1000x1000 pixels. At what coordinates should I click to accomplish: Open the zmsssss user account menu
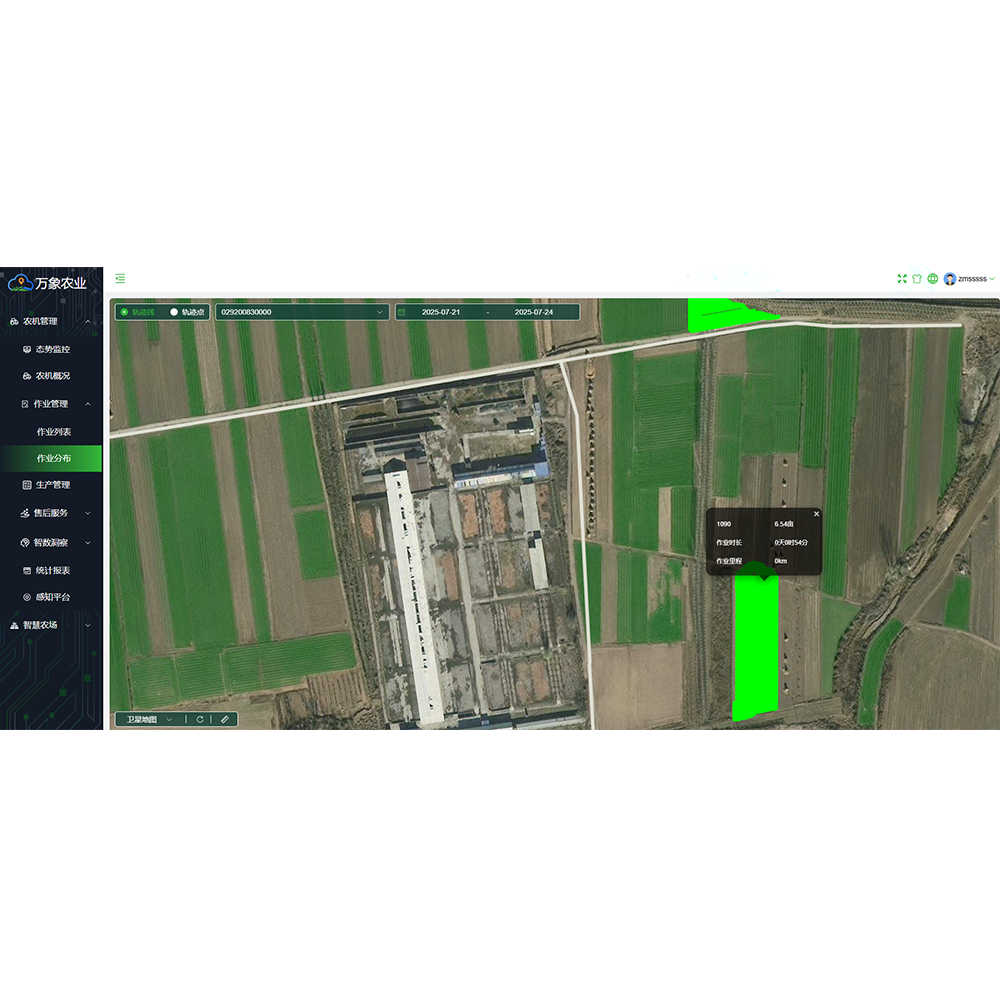[968, 279]
